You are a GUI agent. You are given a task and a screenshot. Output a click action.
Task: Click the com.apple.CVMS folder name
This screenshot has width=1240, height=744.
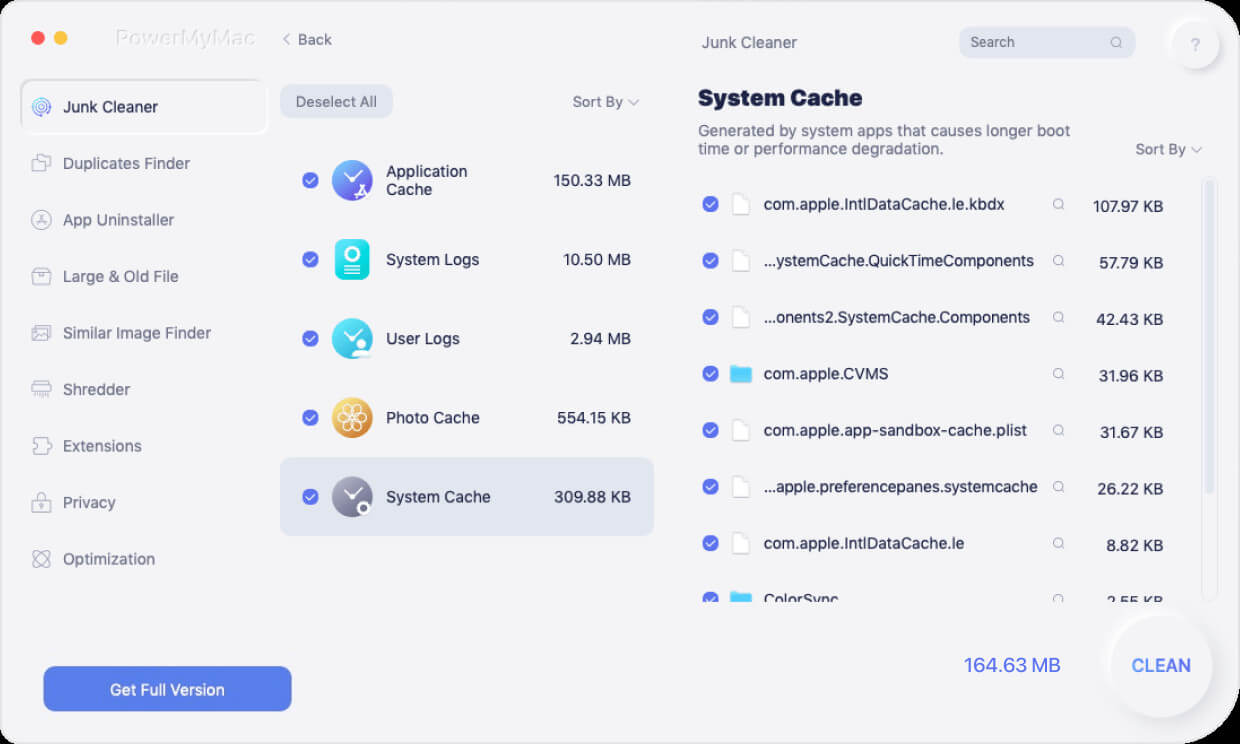click(x=826, y=373)
